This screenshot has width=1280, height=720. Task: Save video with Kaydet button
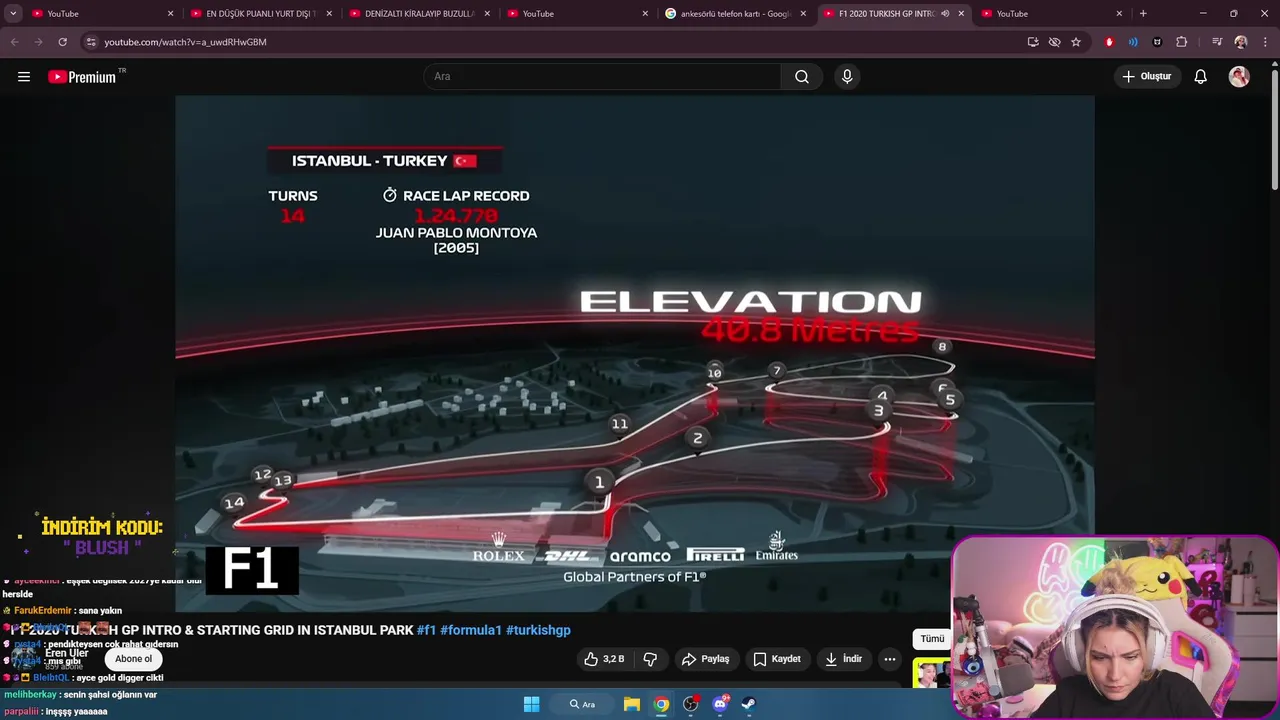pyautogui.click(x=777, y=659)
